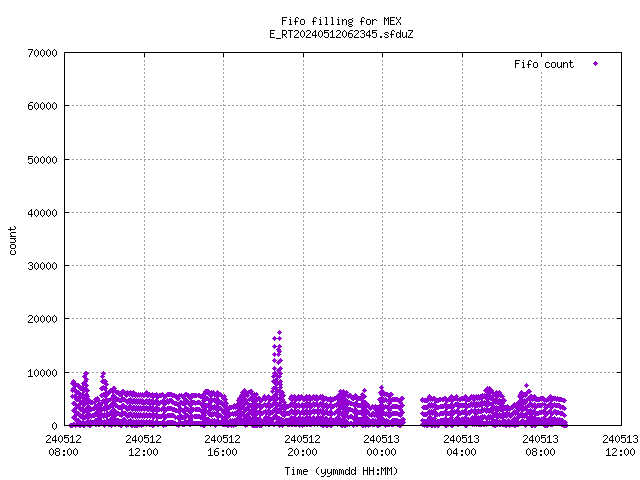This screenshot has height=480, width=640.
Task: Click the y-axis tick 30000
Action: click(42, 266)
